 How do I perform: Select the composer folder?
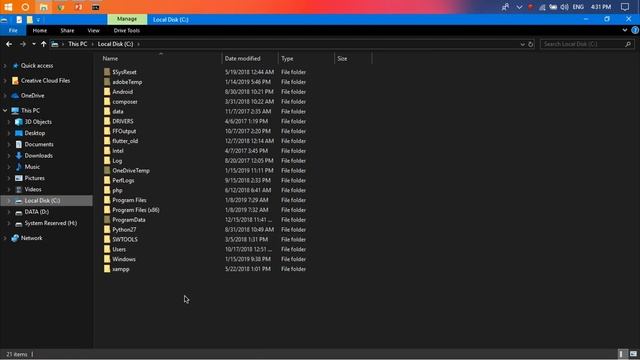click(125, 102)
